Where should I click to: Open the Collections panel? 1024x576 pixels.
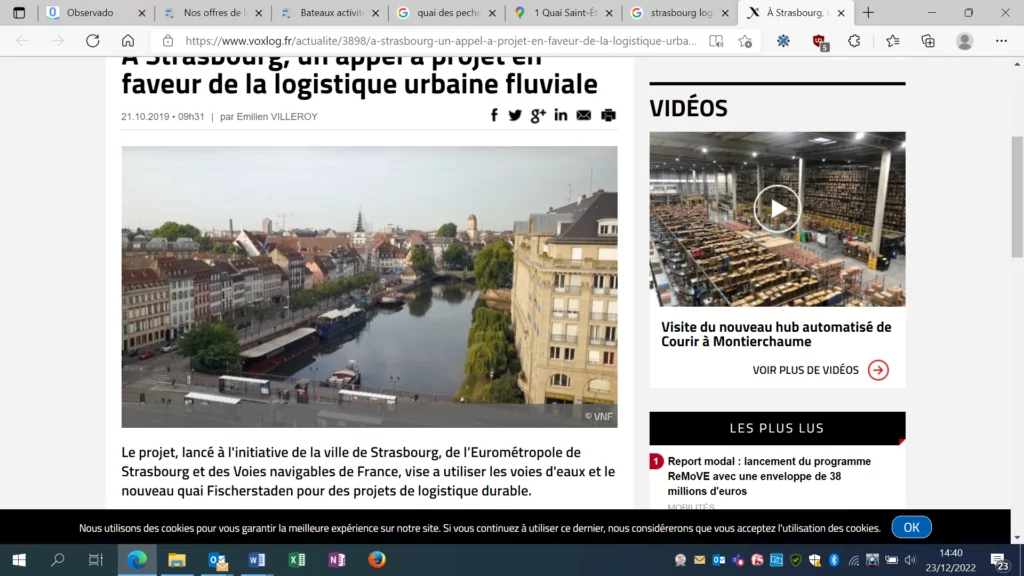928,41
